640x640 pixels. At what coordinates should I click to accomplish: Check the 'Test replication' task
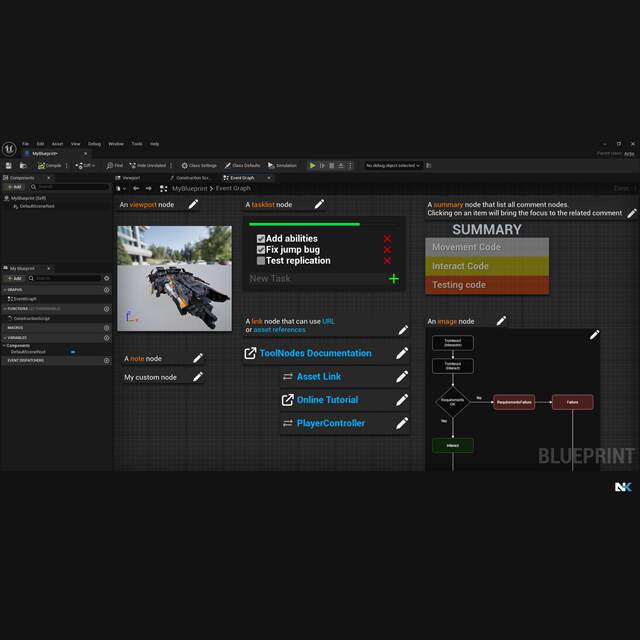pos(261,260)
